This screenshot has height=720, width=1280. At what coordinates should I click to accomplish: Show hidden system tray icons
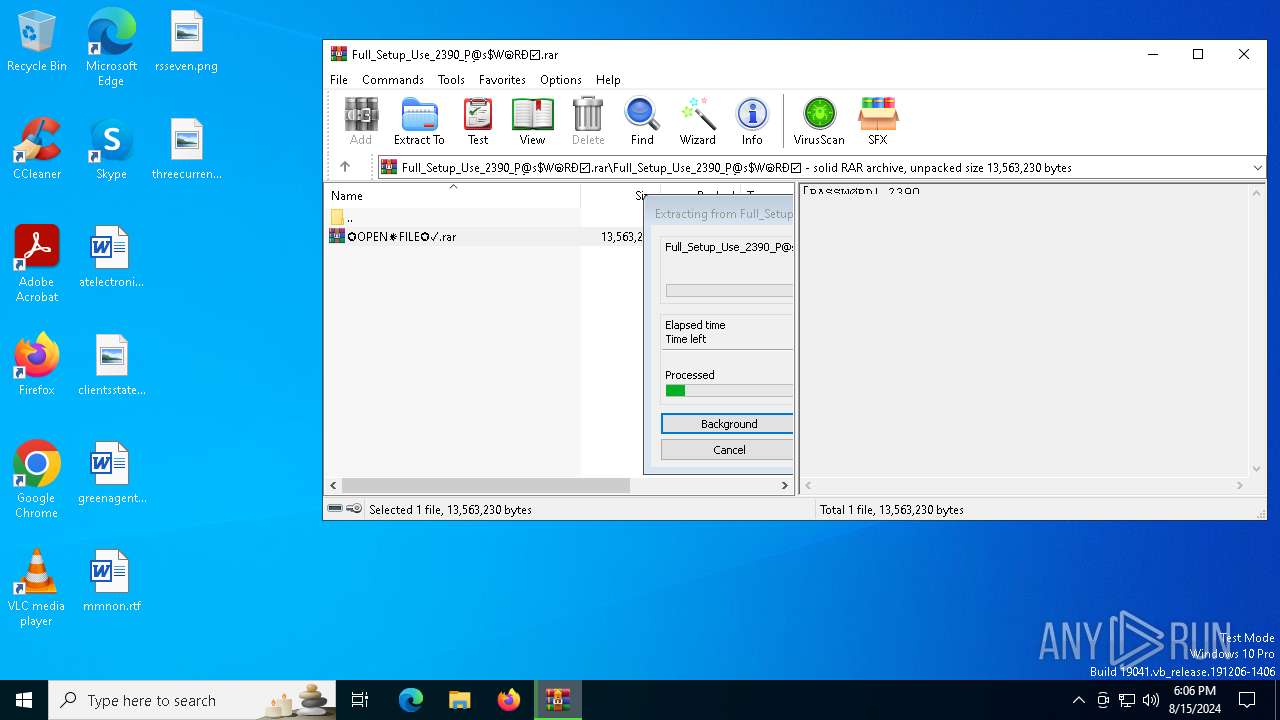tap(1078, 700)
